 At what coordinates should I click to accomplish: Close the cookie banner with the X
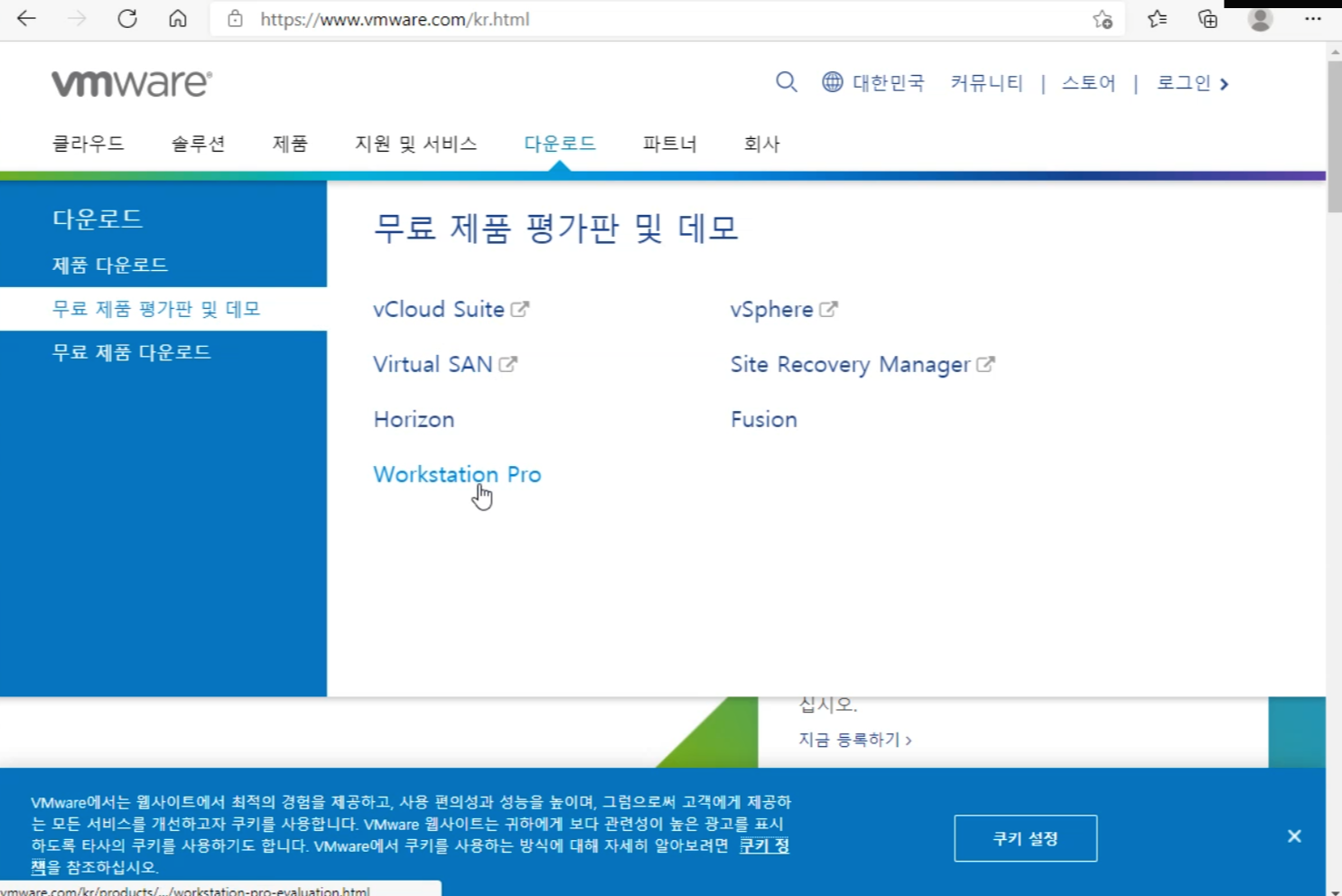click(1294, 836)
